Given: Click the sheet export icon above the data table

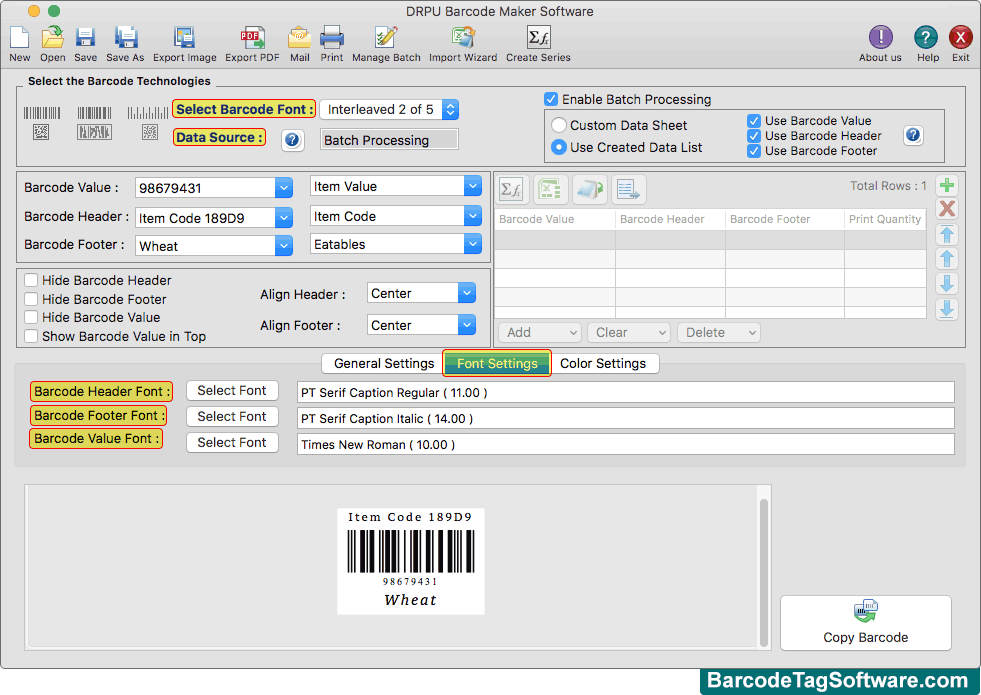Looking at the screenshot, I should [x=589, y=189].
